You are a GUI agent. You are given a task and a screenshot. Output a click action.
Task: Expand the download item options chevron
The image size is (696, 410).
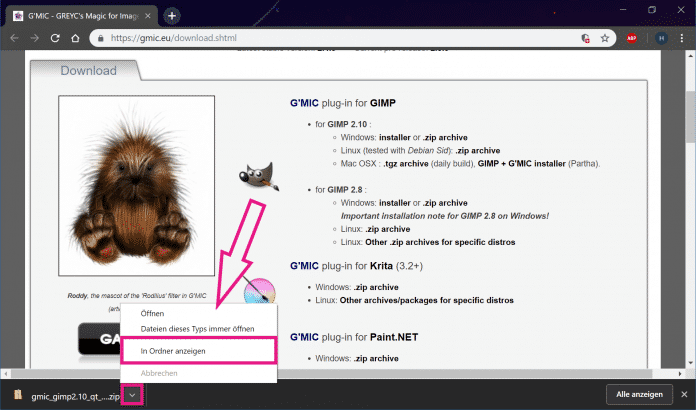coord(133,396)
